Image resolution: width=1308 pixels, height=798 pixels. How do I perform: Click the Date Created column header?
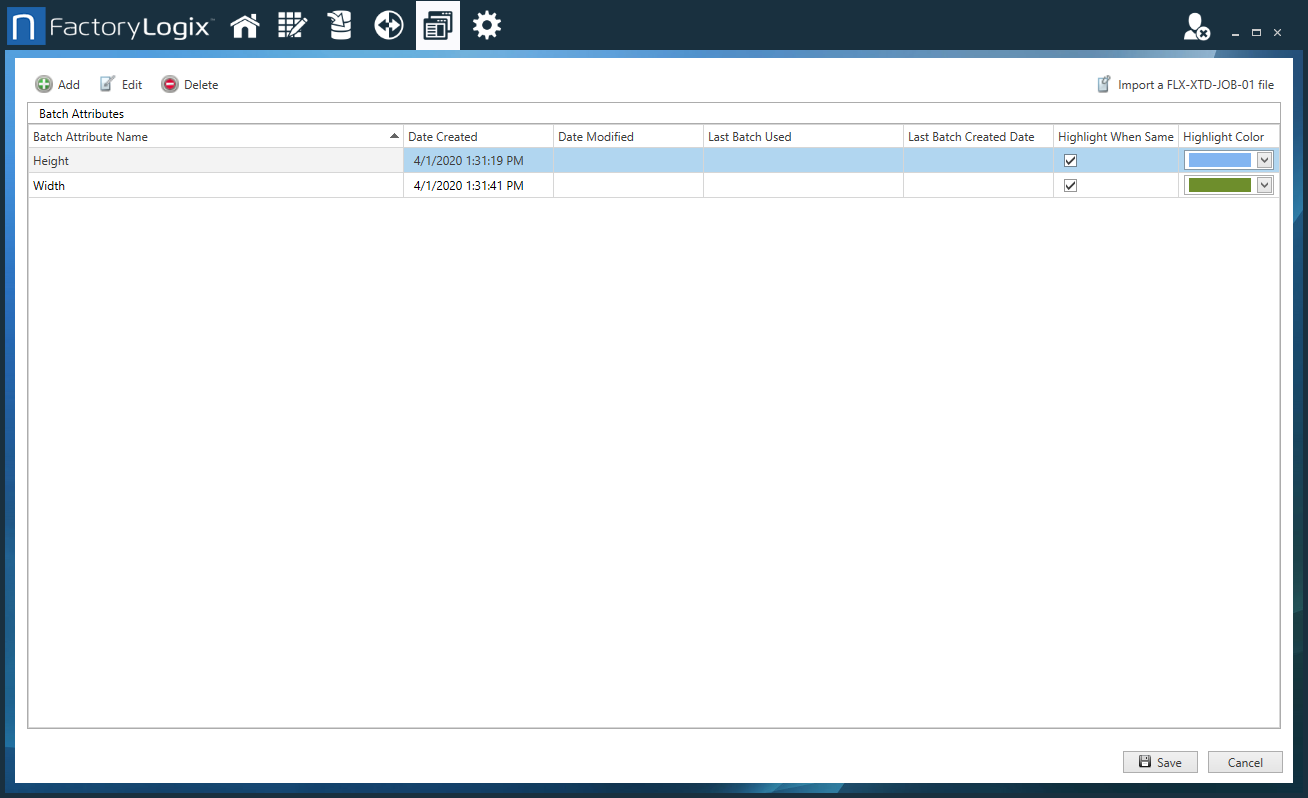pos(443,136)
